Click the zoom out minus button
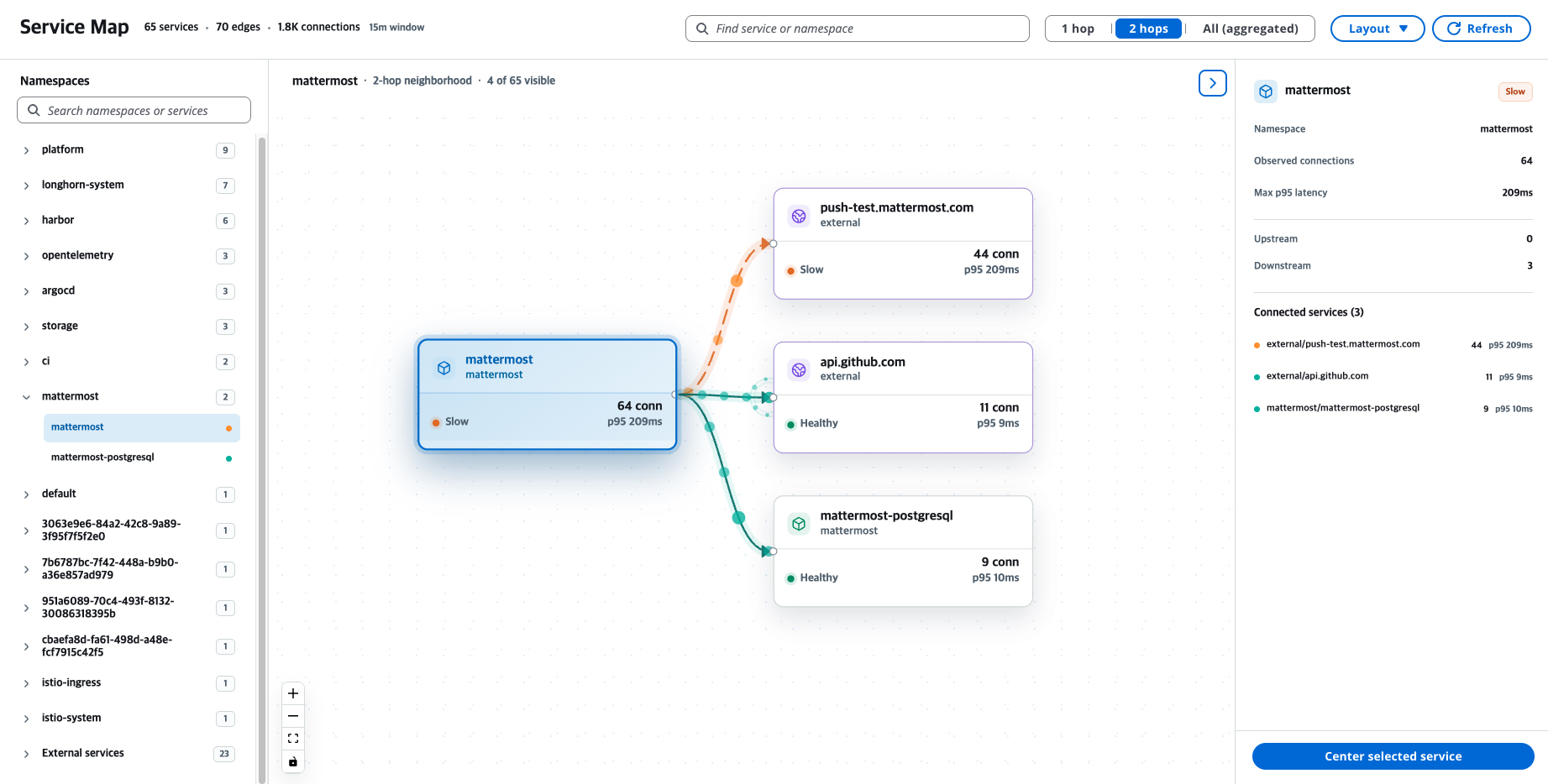 point(293,716)
